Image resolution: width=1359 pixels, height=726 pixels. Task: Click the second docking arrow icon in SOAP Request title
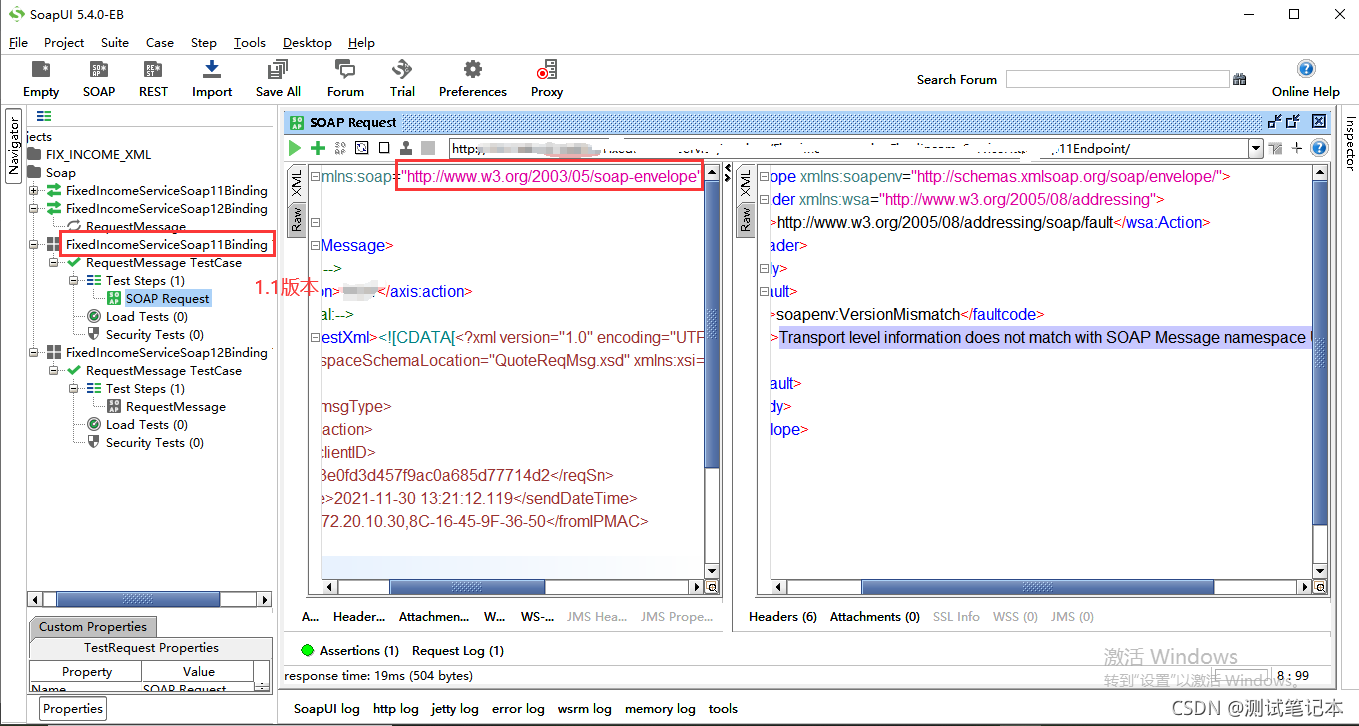[x=1294, y=122]
